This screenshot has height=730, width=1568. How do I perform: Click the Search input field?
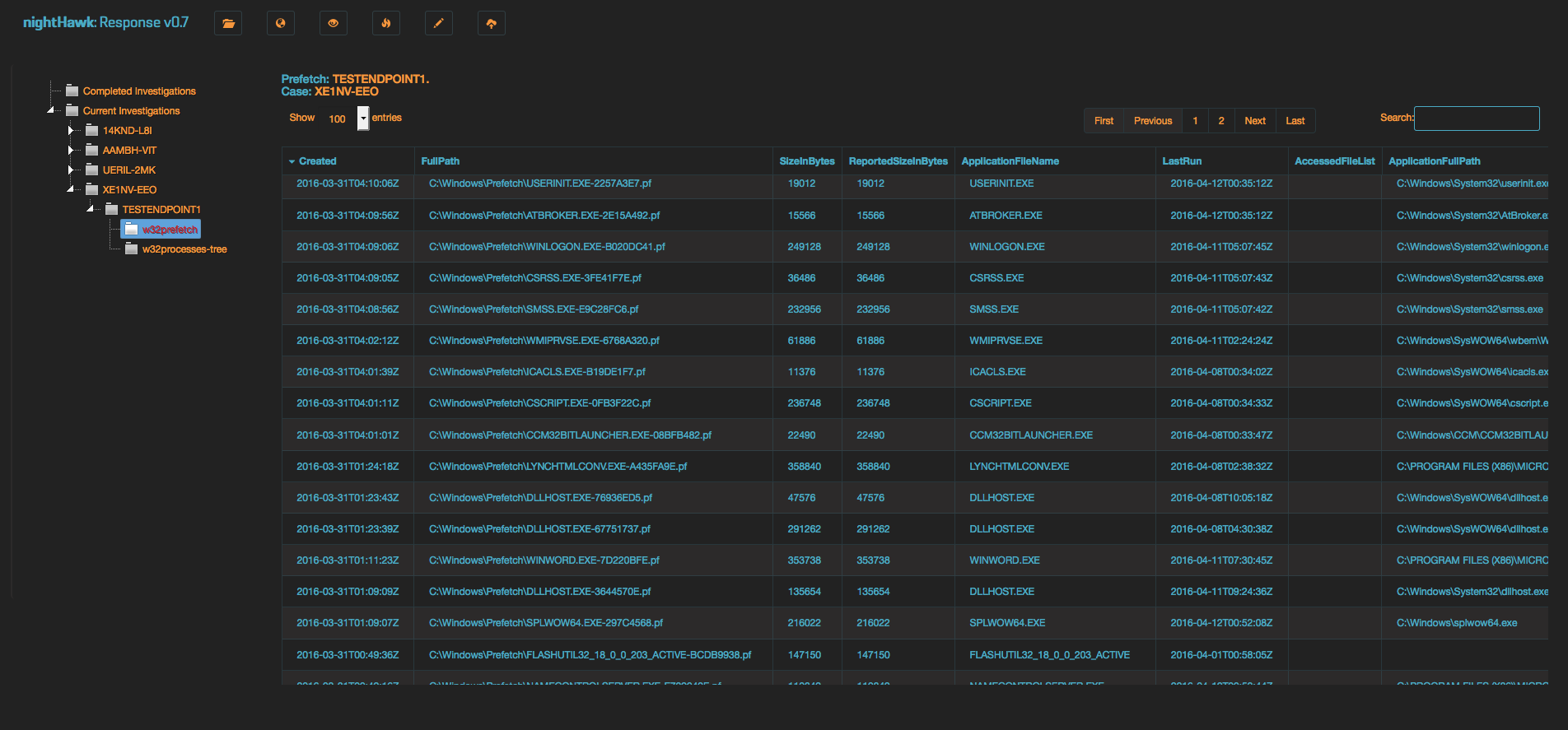click(1477, 119)
